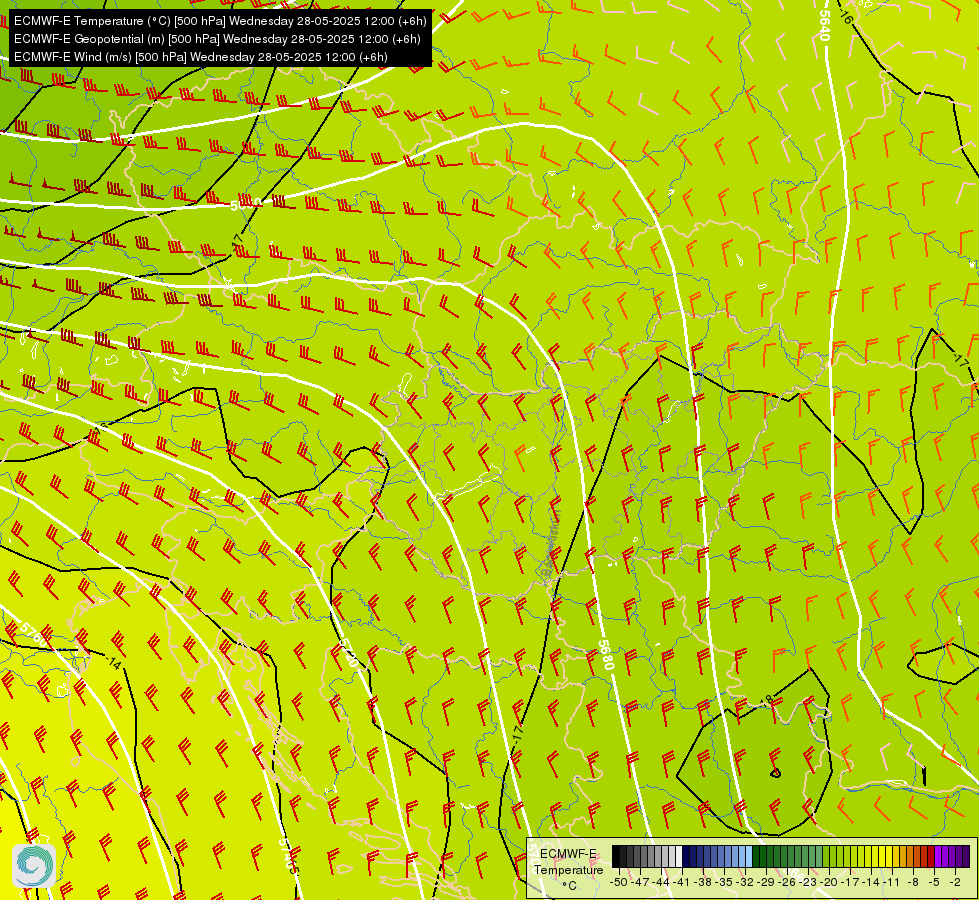Click the -32 legend tick label

click(745, 882)
